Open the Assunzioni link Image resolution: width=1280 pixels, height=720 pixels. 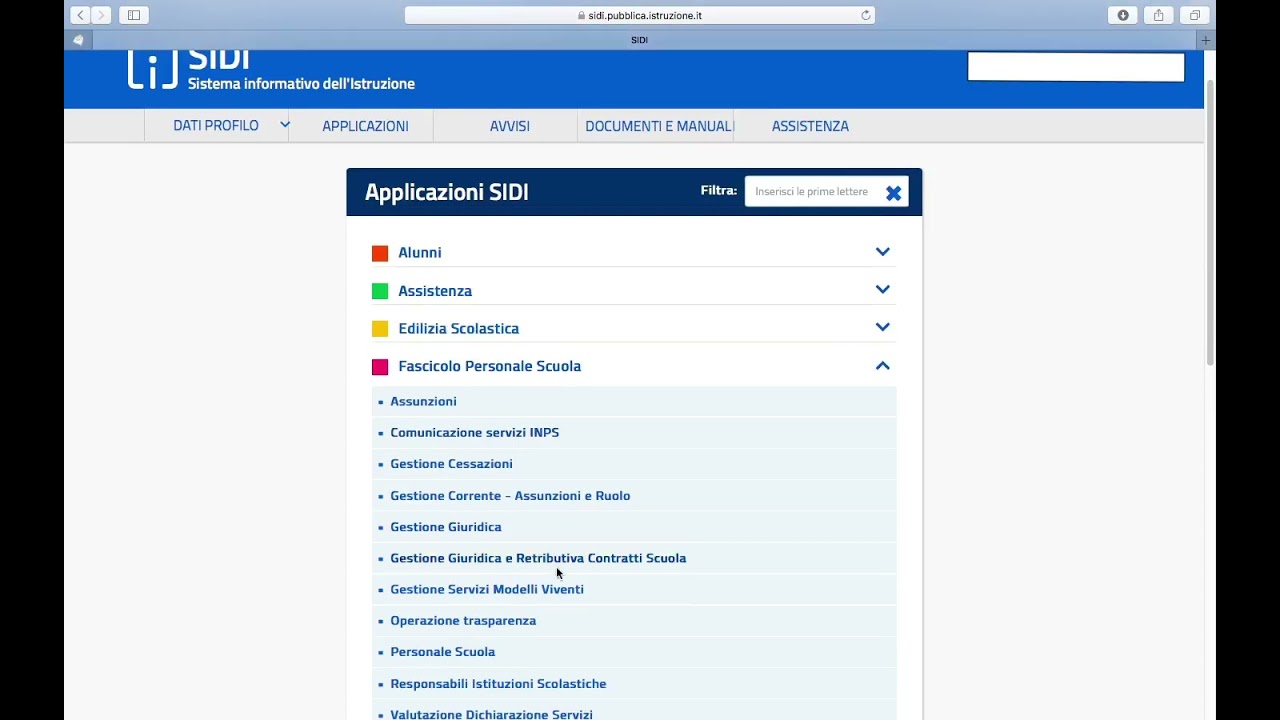423,401
